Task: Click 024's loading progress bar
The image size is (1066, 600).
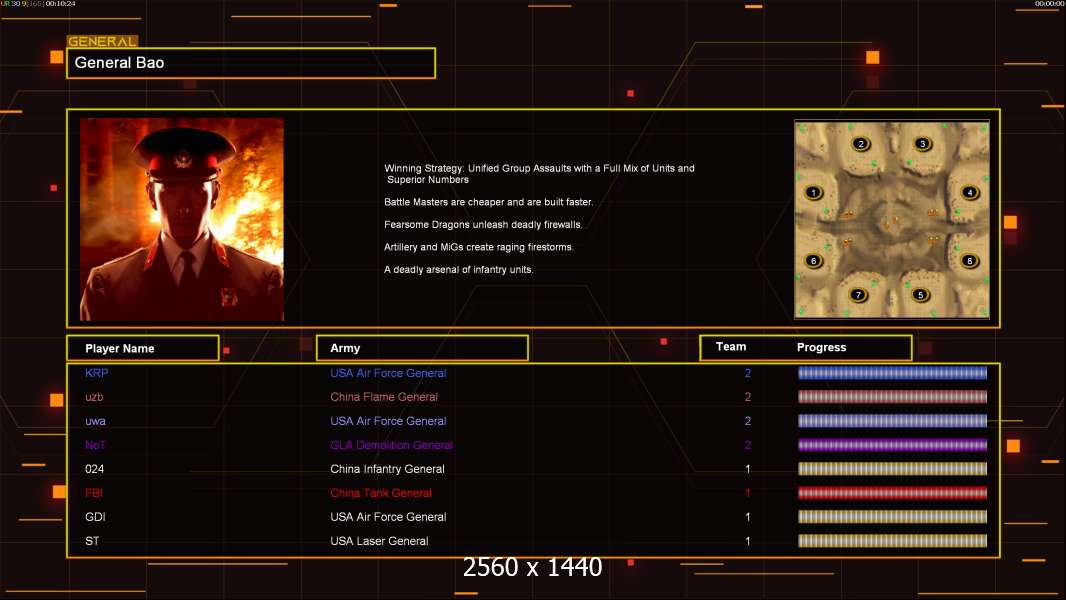Action: tap(892, 469)
